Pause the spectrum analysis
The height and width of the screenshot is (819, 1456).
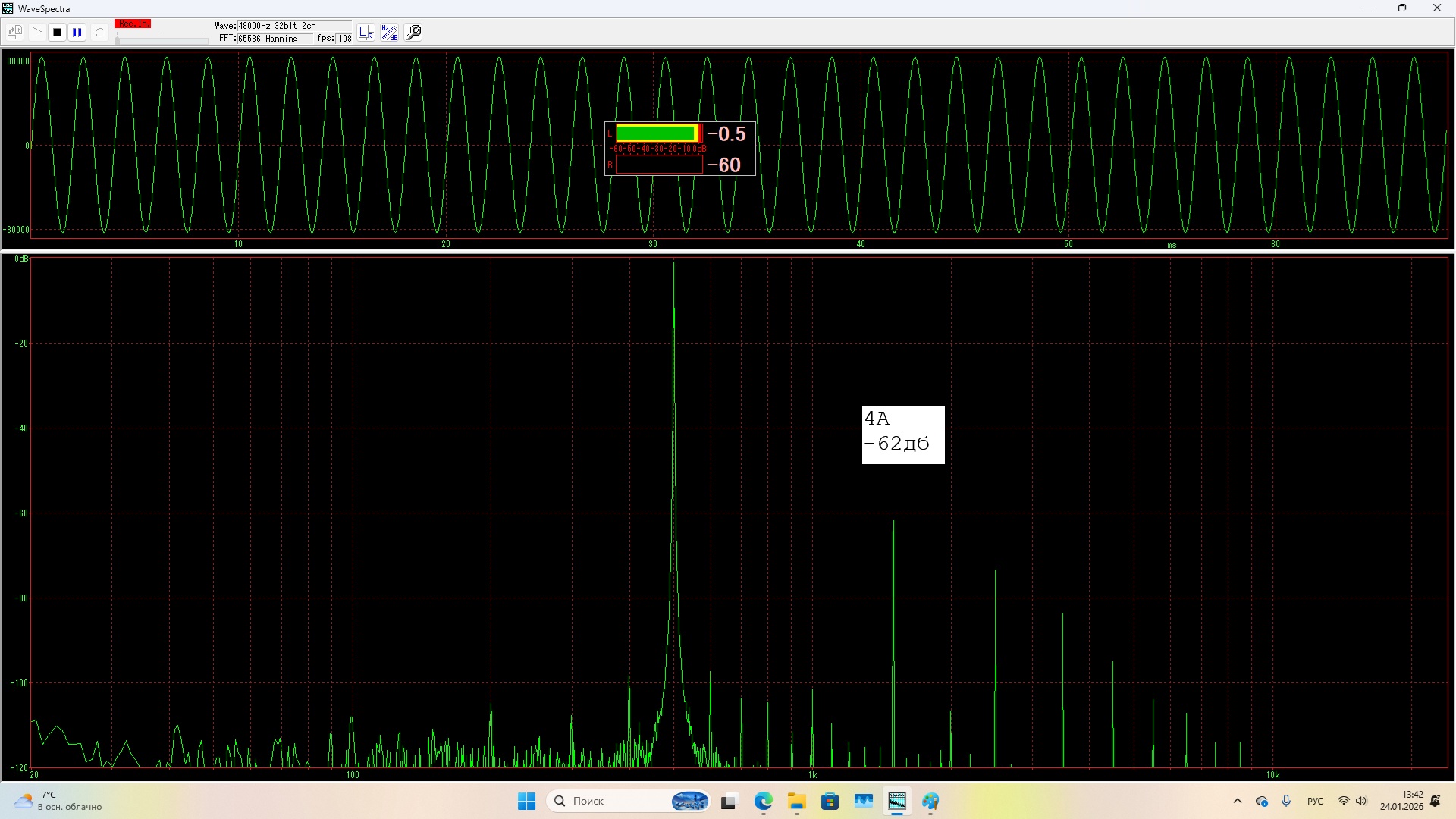point(77,33)
